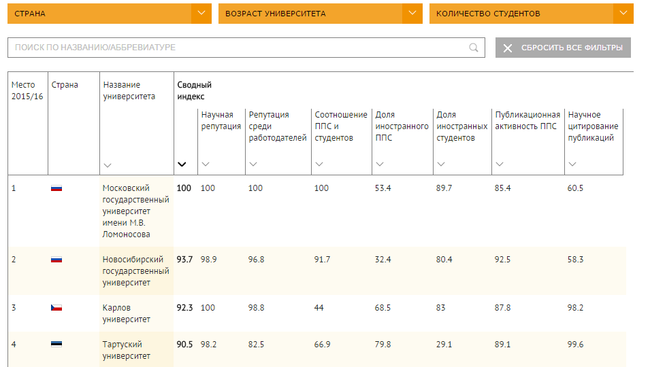Select value 79.8 in Тартуский row

(383, 344)
